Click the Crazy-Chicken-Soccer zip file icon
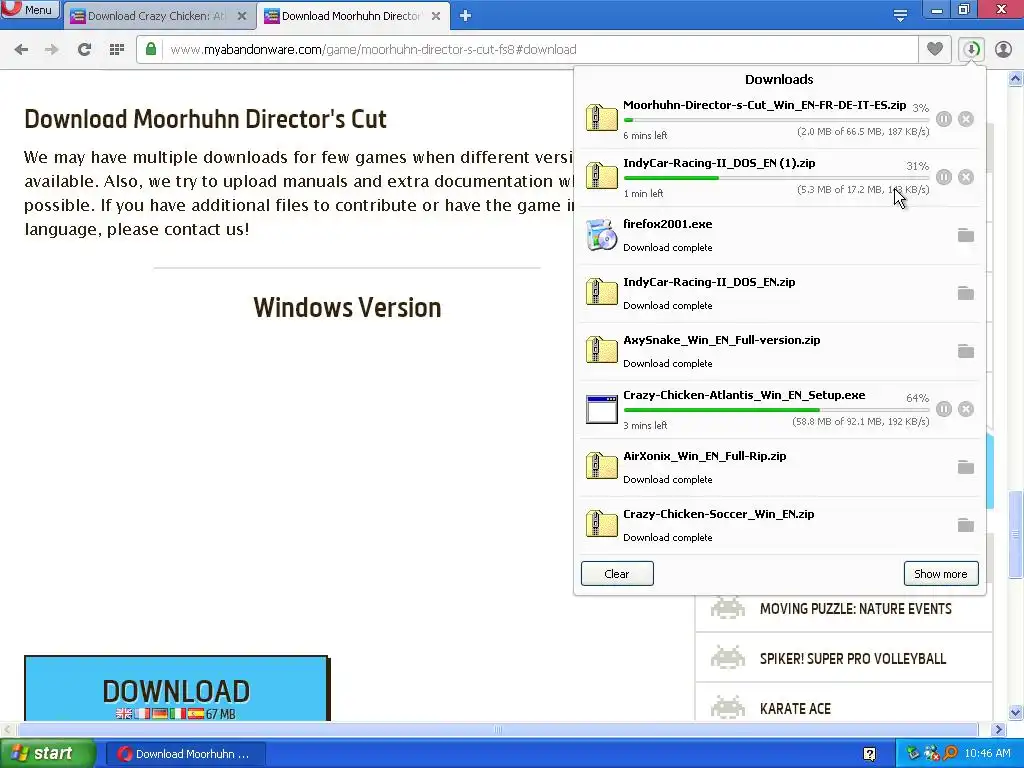1024x768 pixels. tap(601, 524)
